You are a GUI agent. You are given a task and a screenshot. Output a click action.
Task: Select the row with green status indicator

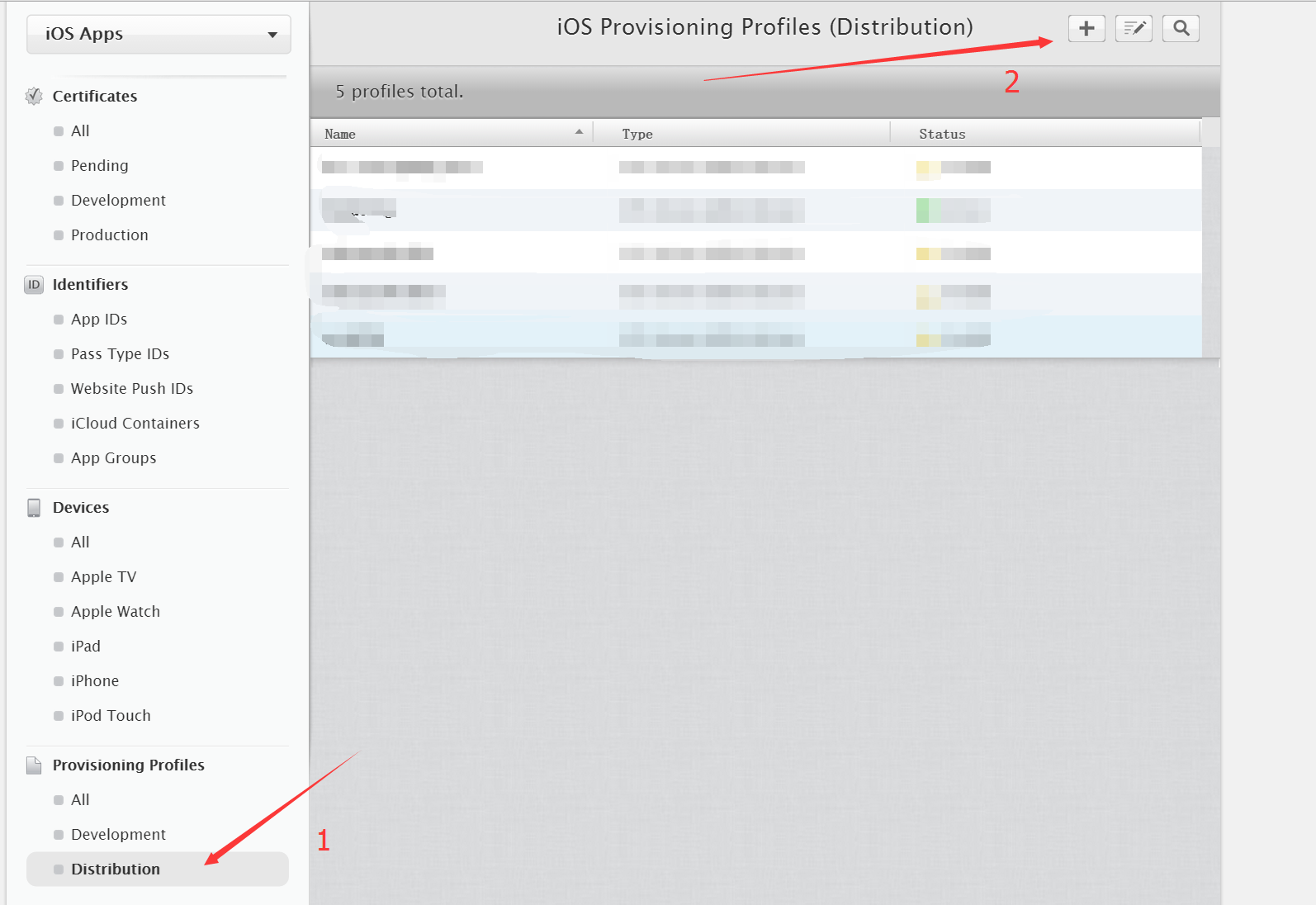(755, 211)
